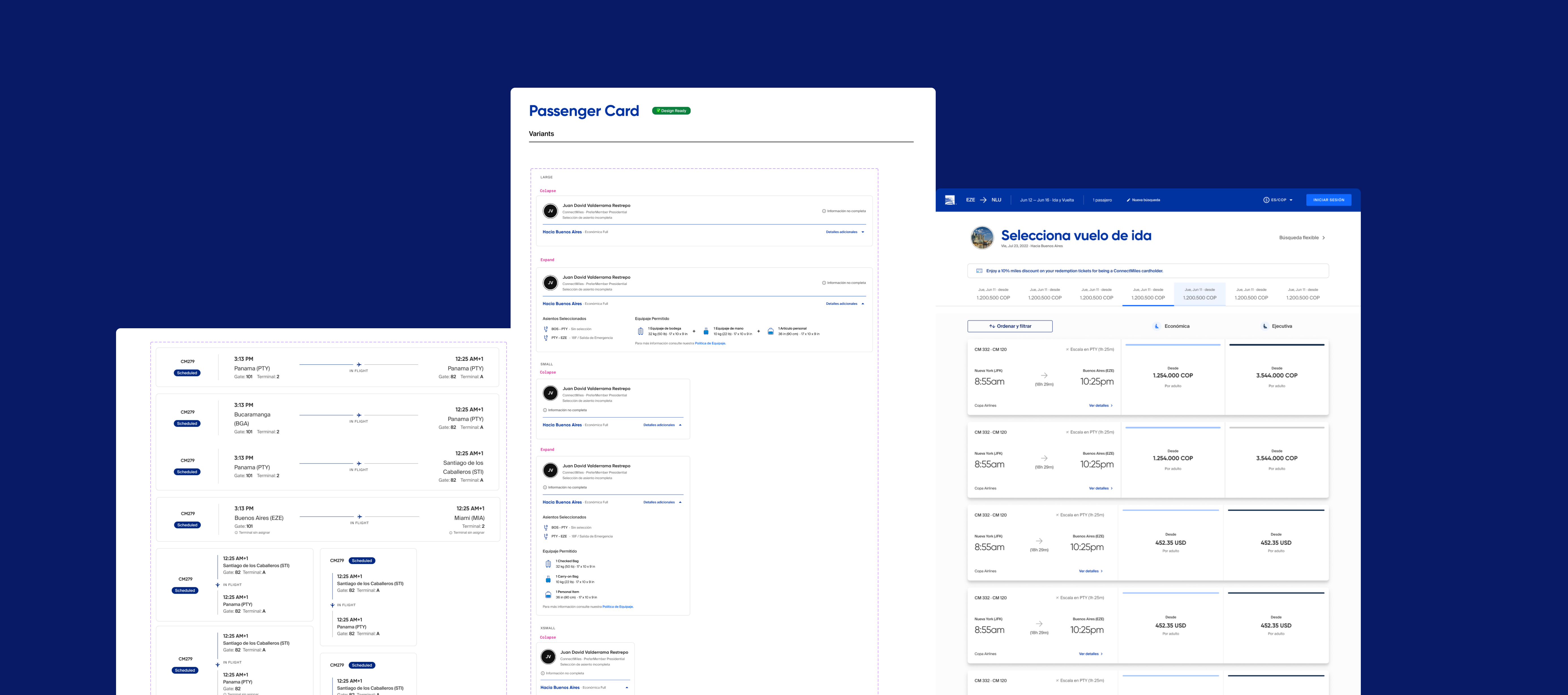Start a Nueva búsqueda from the header
Viewport: 1568px width, 695px height.
(1143, 200)
